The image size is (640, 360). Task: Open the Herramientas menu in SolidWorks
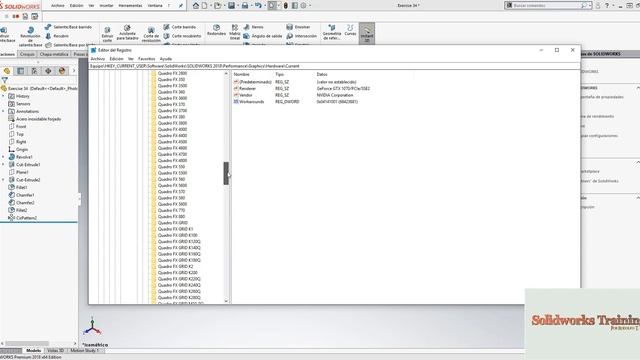pos(130,6)
